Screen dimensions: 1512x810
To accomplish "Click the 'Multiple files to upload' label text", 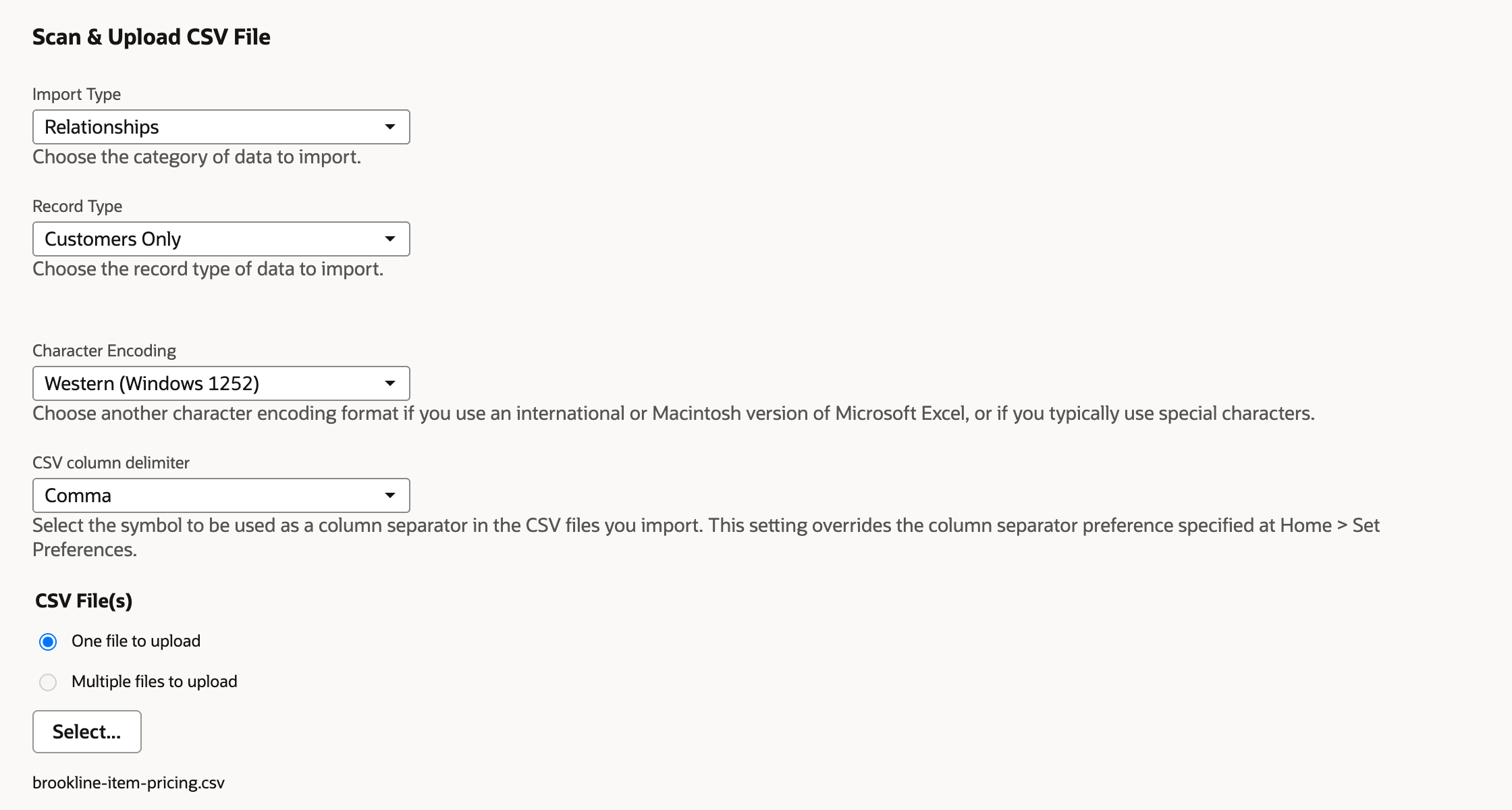I will pyautogui.click(x=154, y=682).
